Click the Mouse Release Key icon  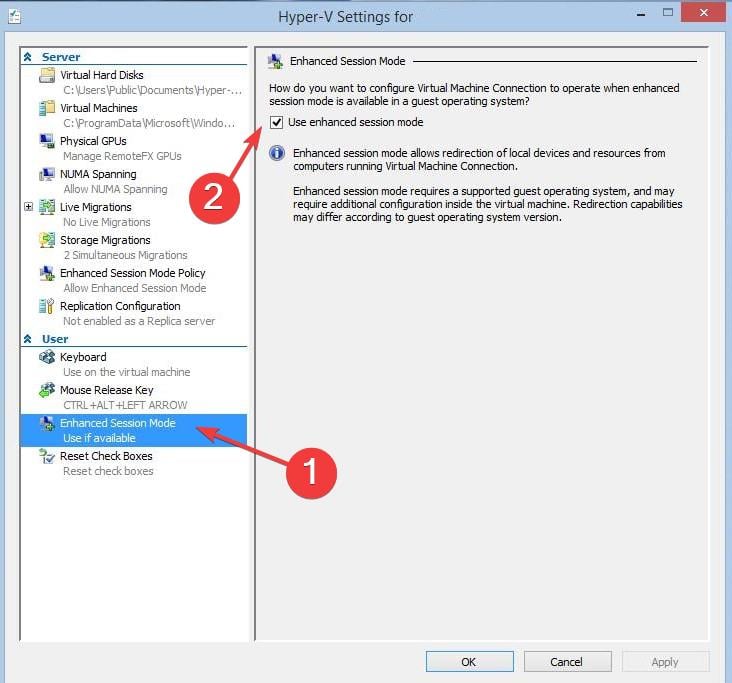[x=47, y=390]
